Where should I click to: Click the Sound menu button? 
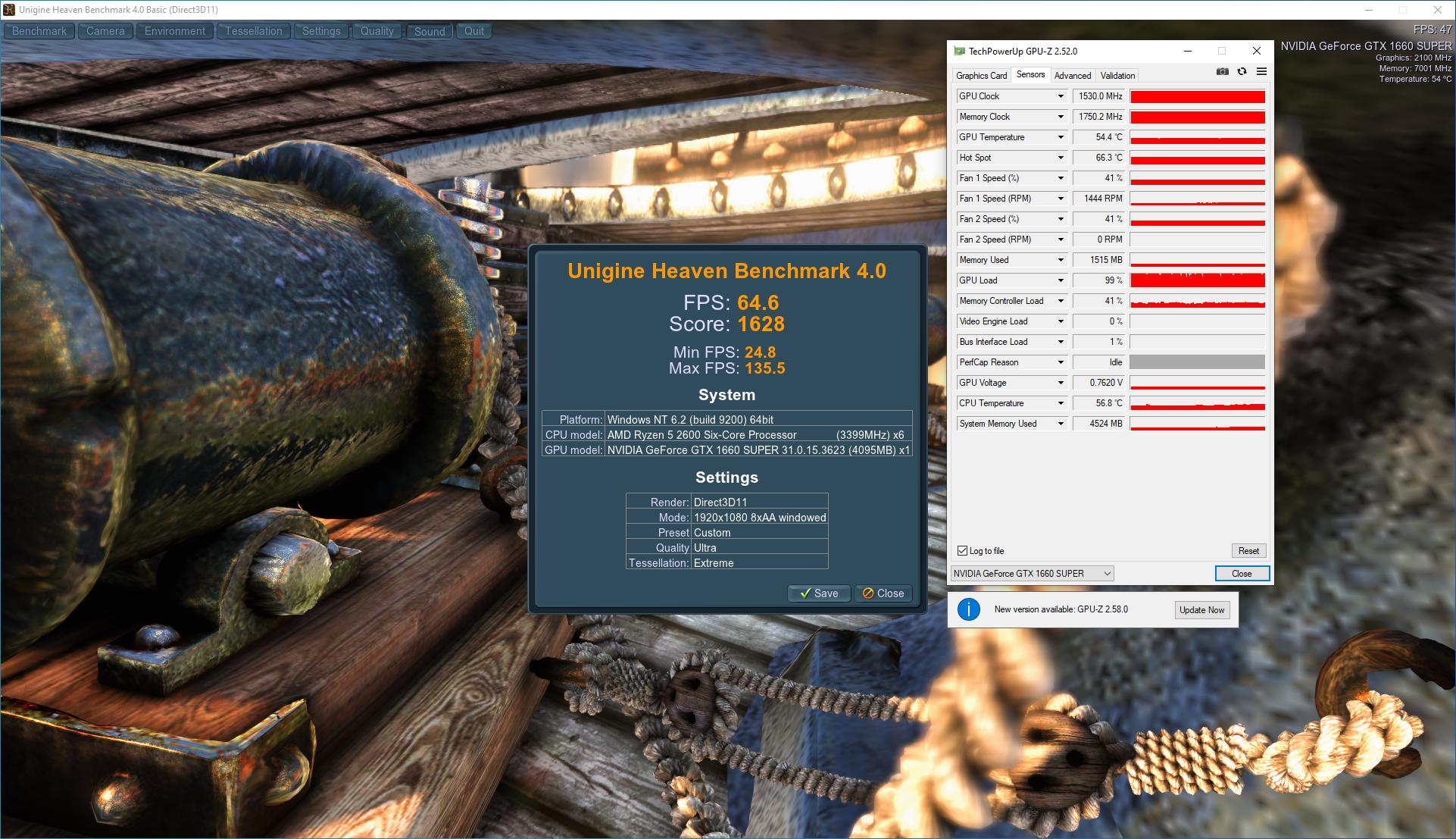tap(430, 31)
